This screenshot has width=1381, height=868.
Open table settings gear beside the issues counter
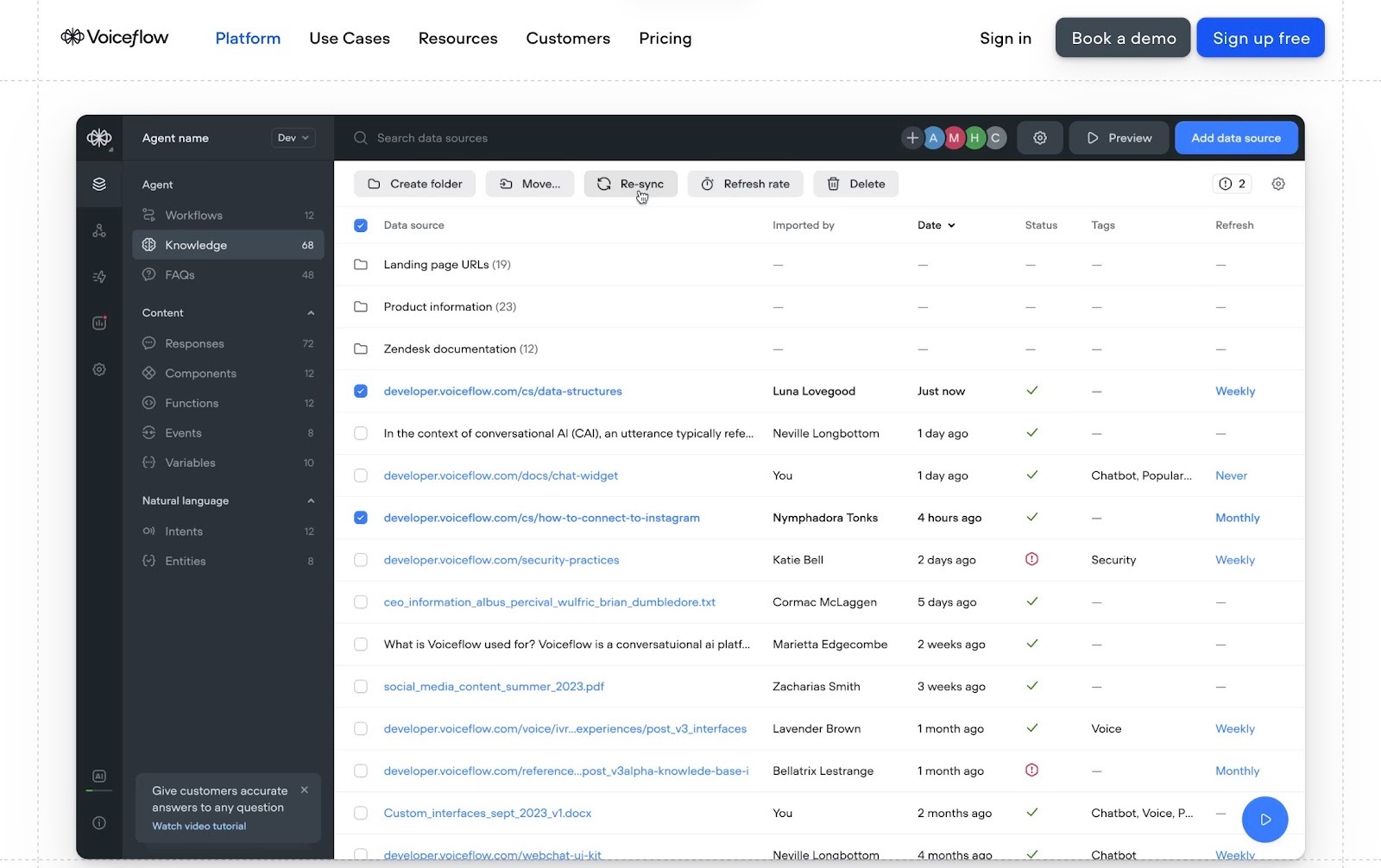coord(1278,184)
